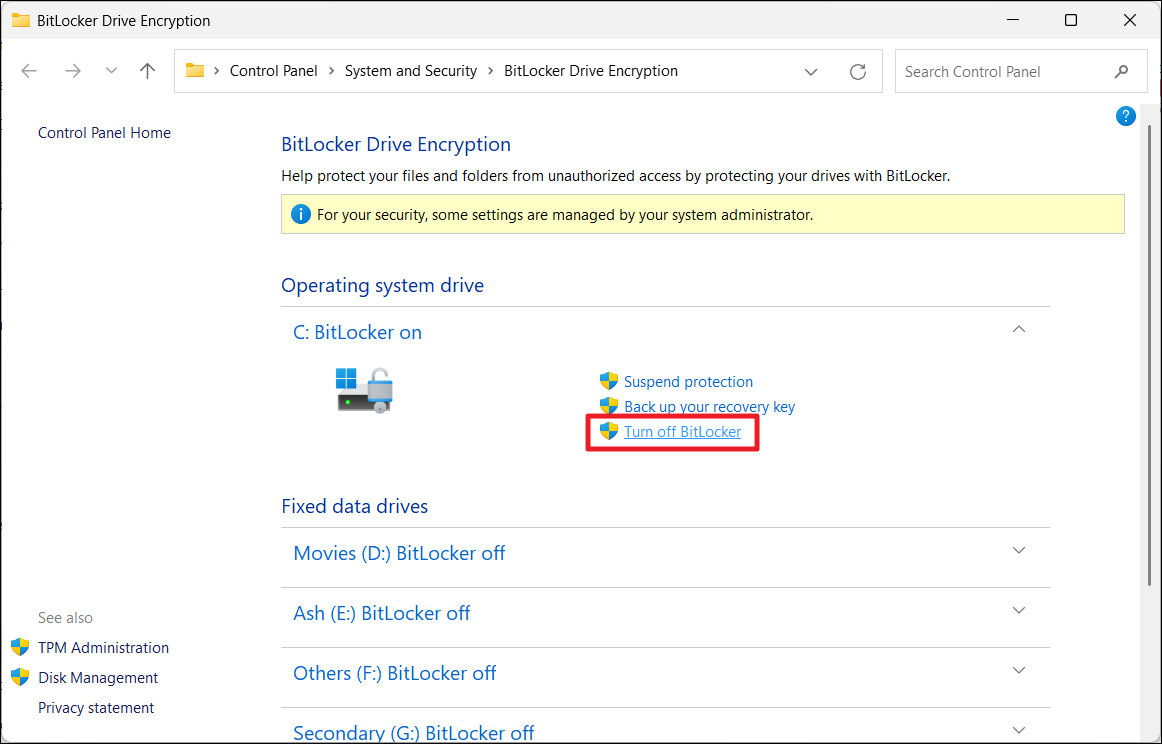Open address bar history dropdown

[x=811, y=71]
